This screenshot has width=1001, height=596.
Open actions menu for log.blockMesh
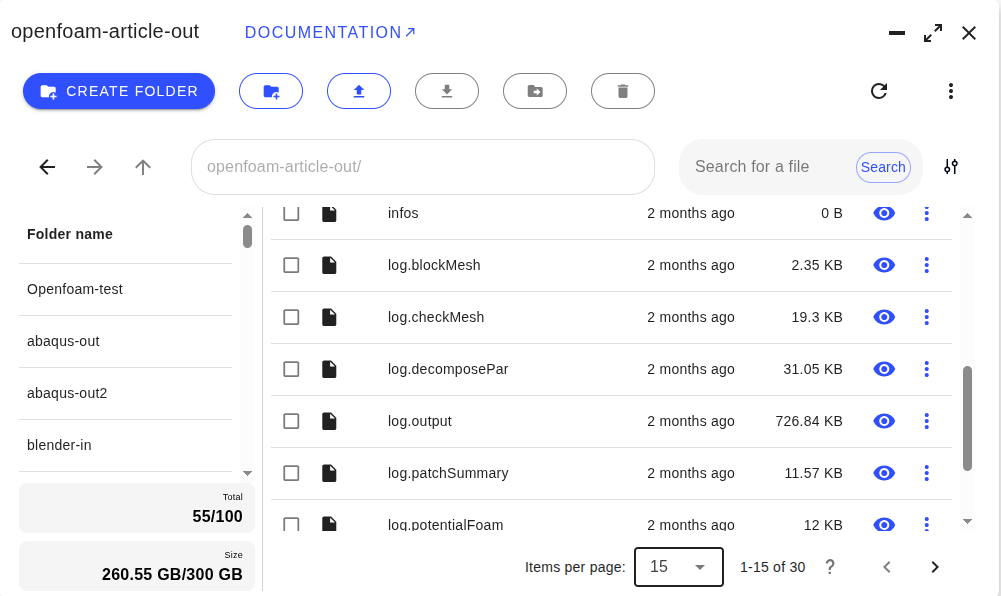(x=926, y=265)
